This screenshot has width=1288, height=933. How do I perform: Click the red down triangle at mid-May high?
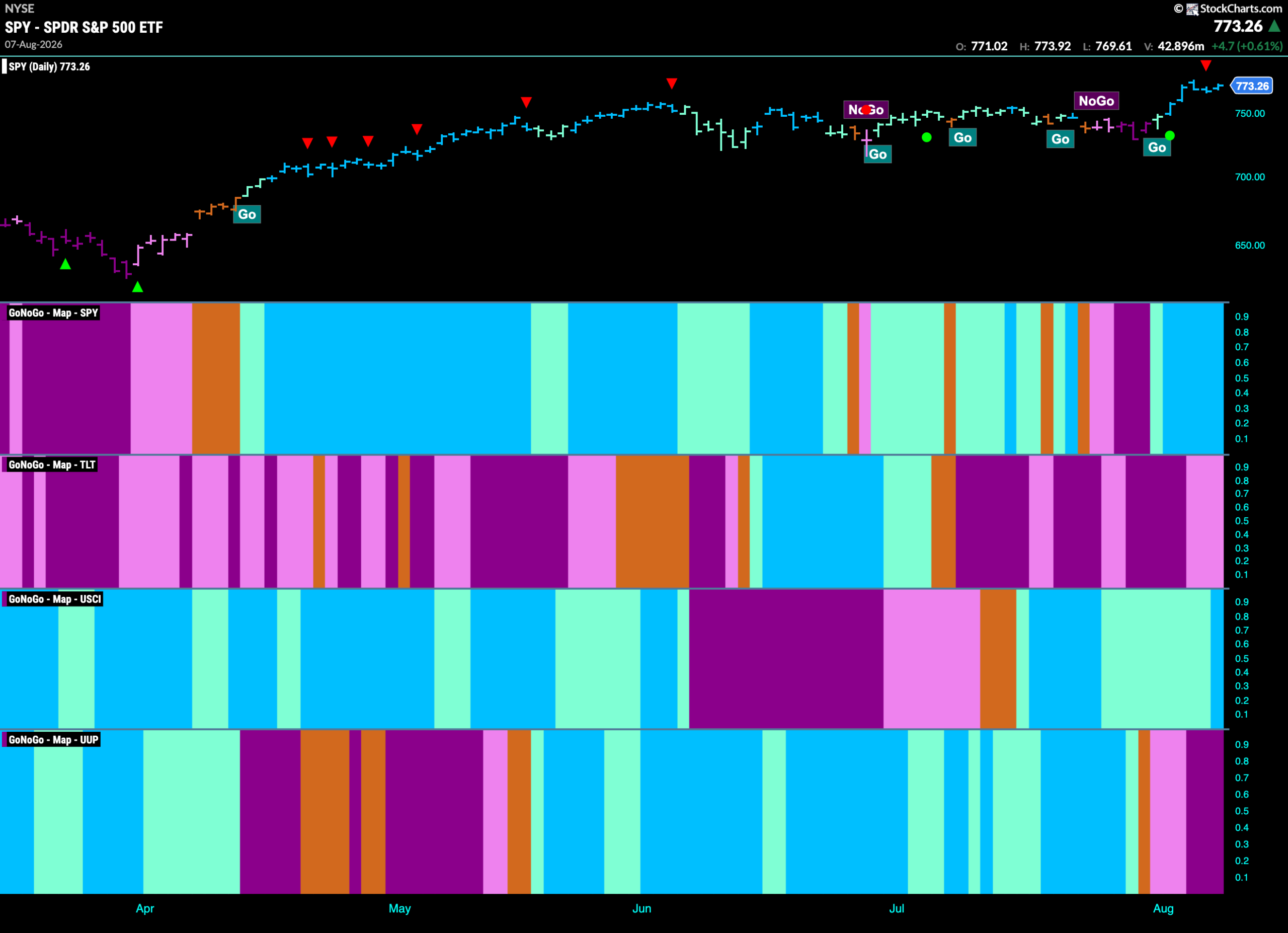pyautogui.click(x=526, y=102)
